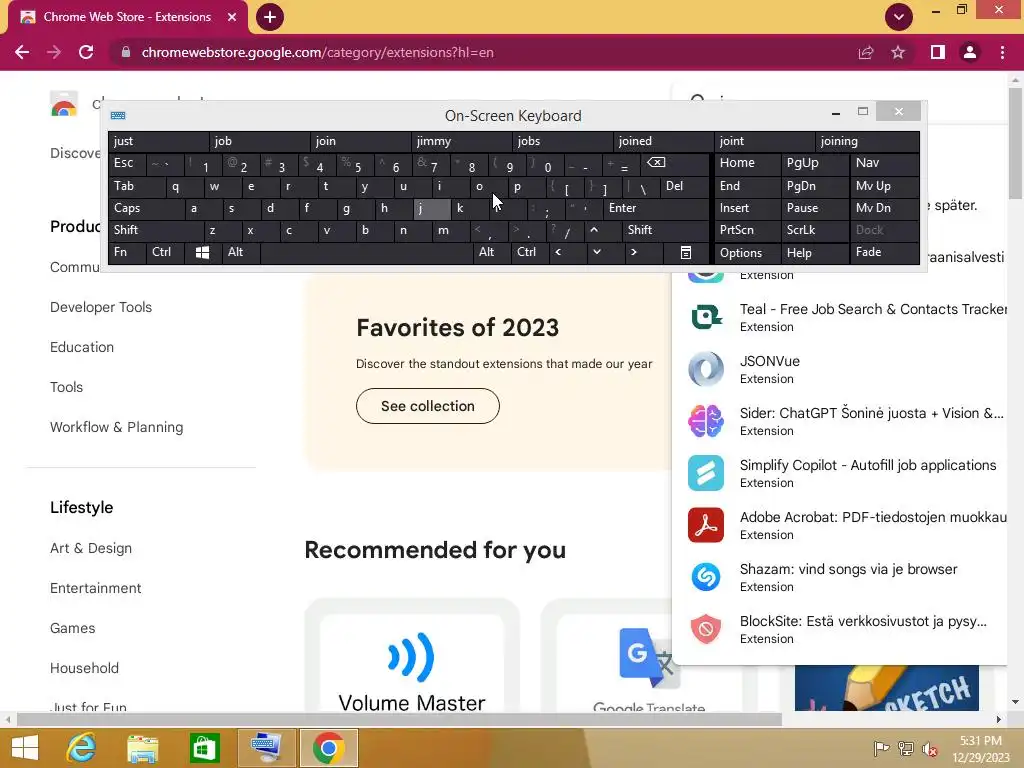Select Sider ChatGPT extension suggestion
The height and width of the screenshot is (768, 1024).
(840, 421)
